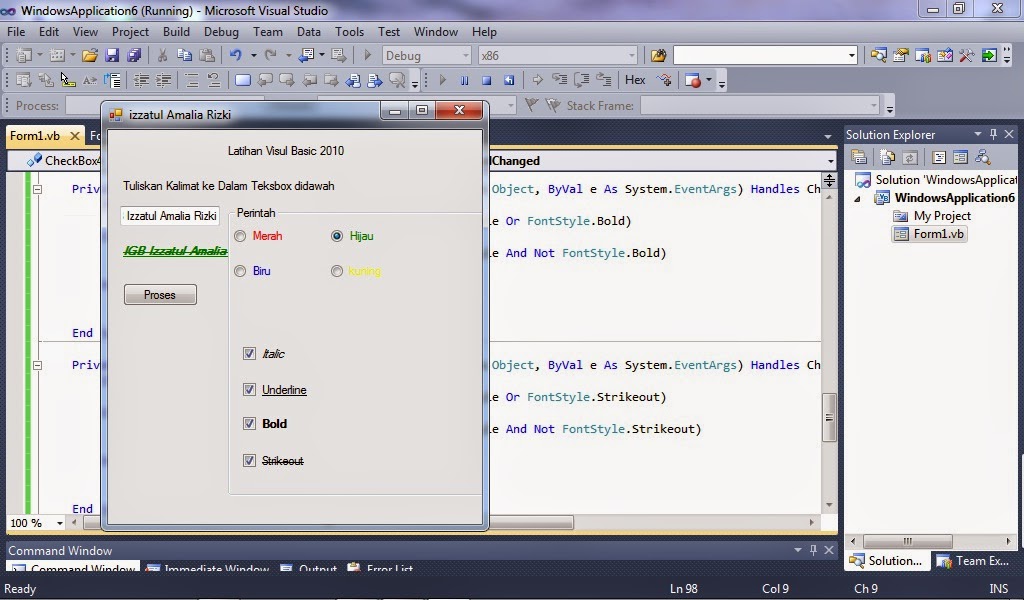Screen dimensions: 1024x600
Task: Click the Stop Debugging square icon
Action: (489, 79)
